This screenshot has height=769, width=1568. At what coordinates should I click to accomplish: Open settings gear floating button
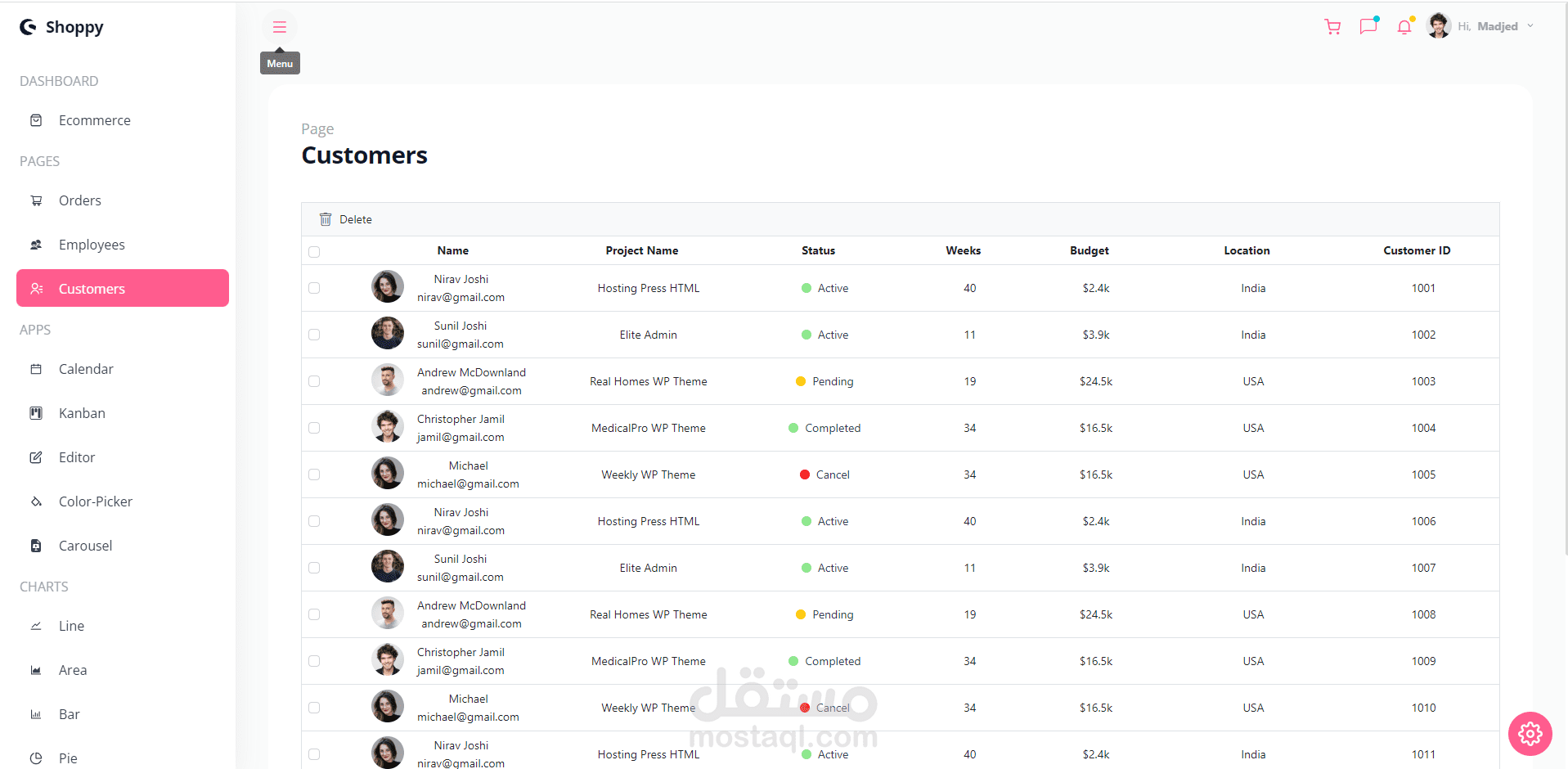[1530, 734]
